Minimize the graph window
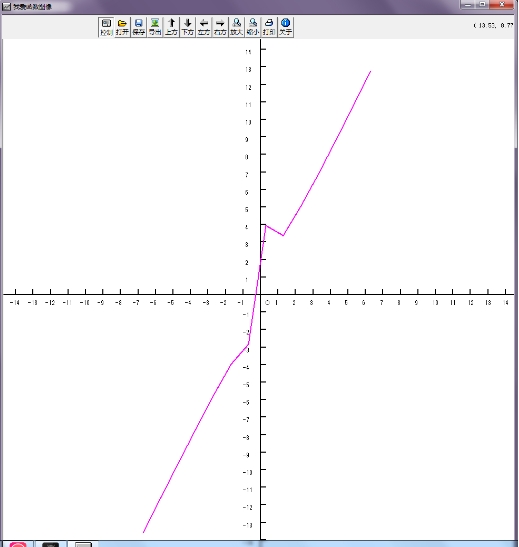This screenshot has height=547, width=519. click(x=468, y=5)
